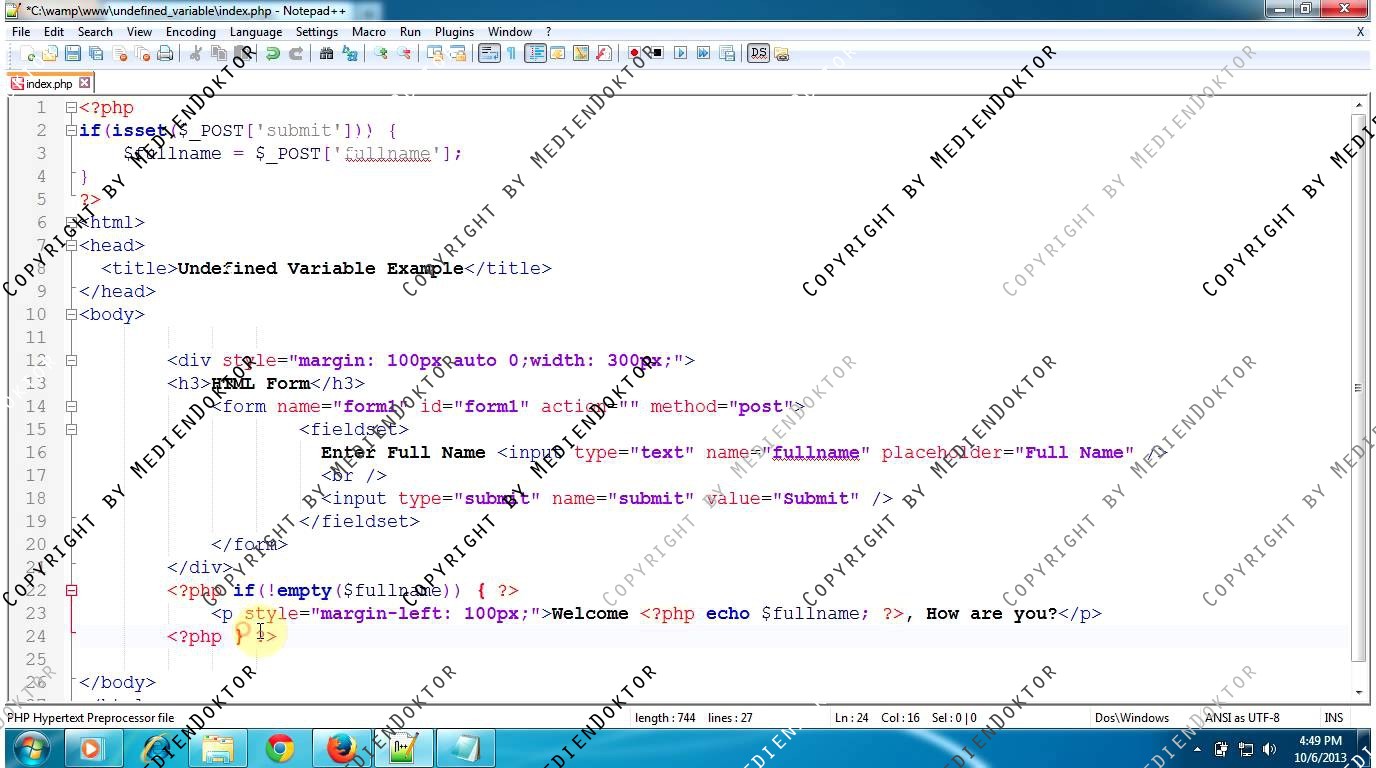
Task: Toggle Show All Characters pilcrow icon
Action: point(511,54)
